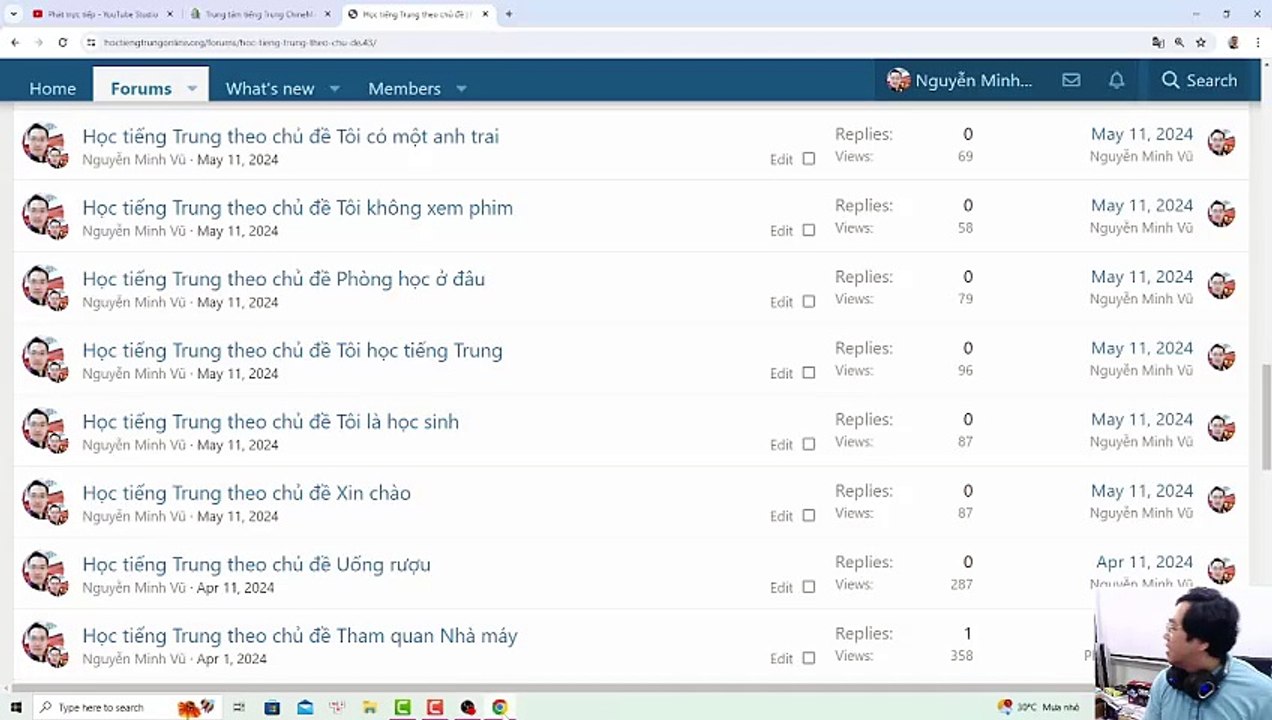1272x720 pixels.
Task: Click the browser address bar URL
Action: click(x=240, y=43)
